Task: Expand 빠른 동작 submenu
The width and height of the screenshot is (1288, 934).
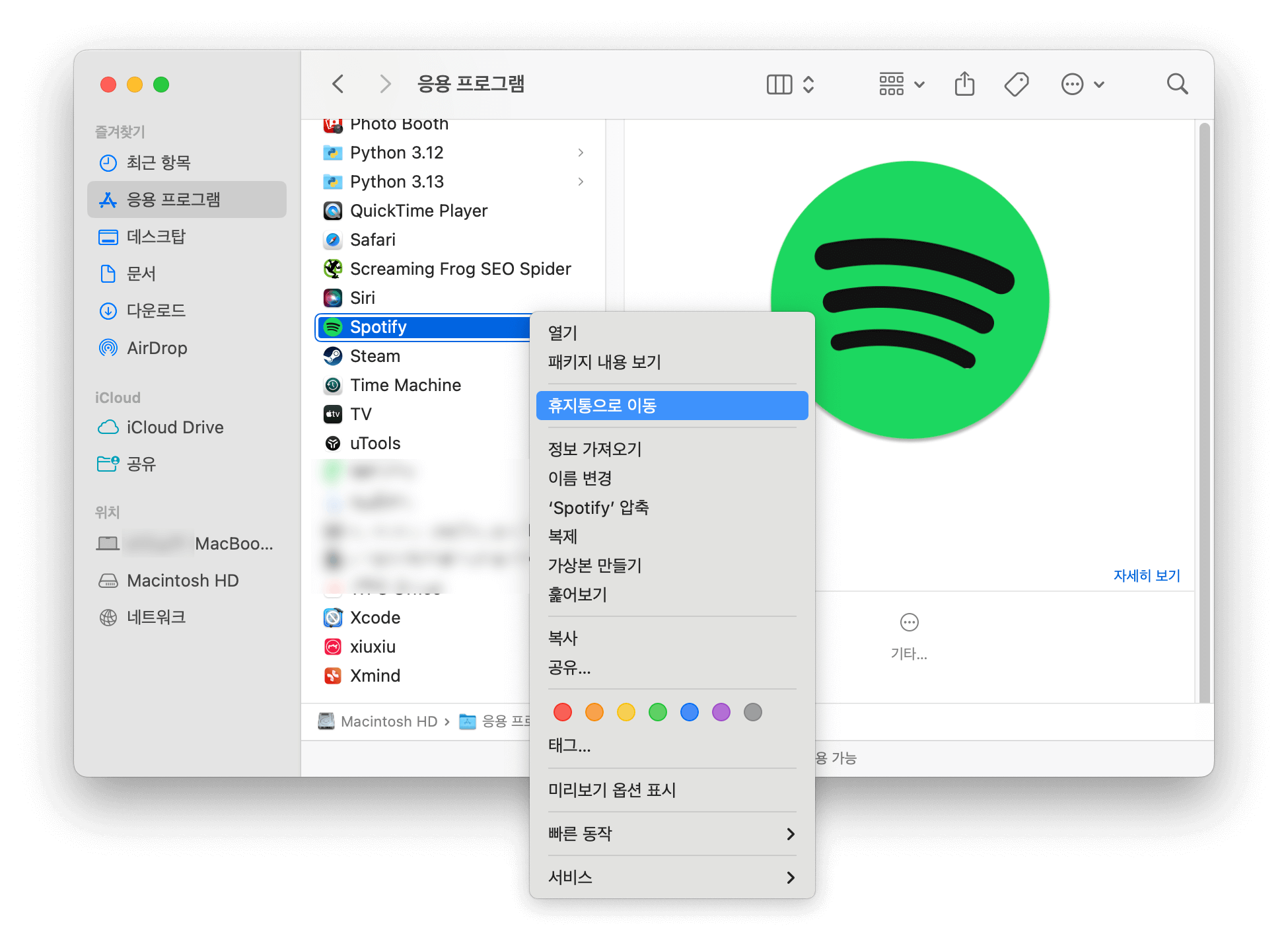Action: (x=672, y=834)
